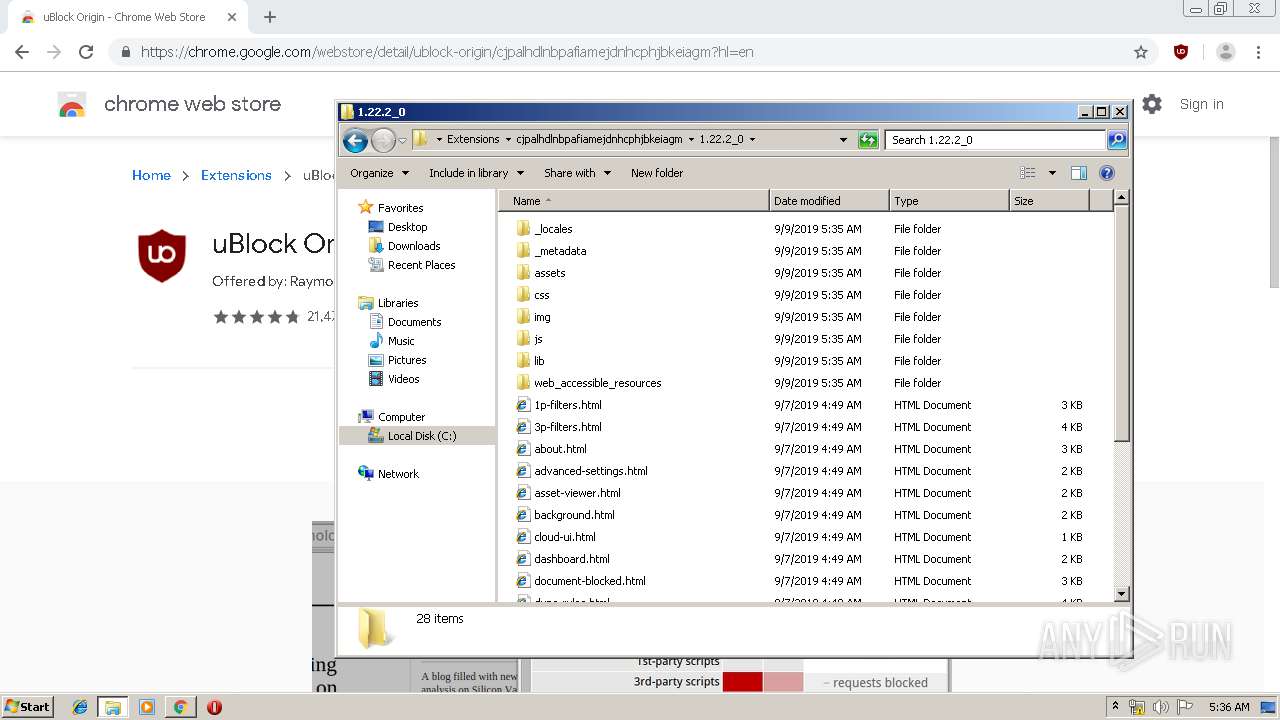Image resolution: width=1280 pixels, height=720 pixels.
Task: Select Network in navigation pane
Action: coord(398,474)
